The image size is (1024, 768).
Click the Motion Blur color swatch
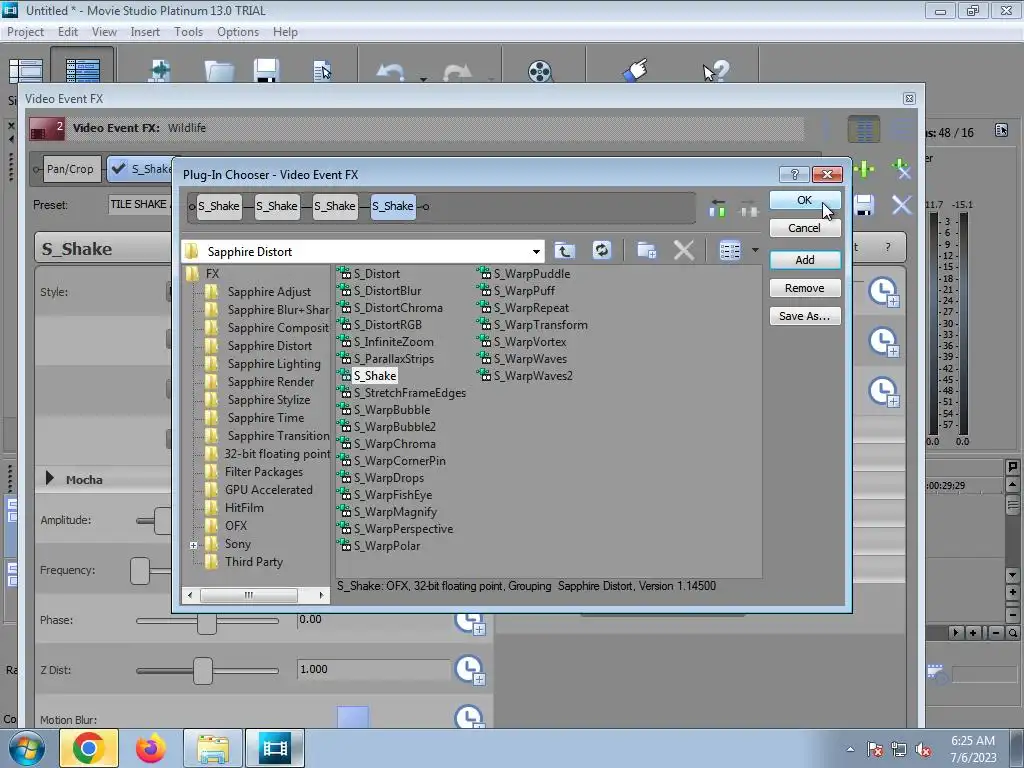353,717
